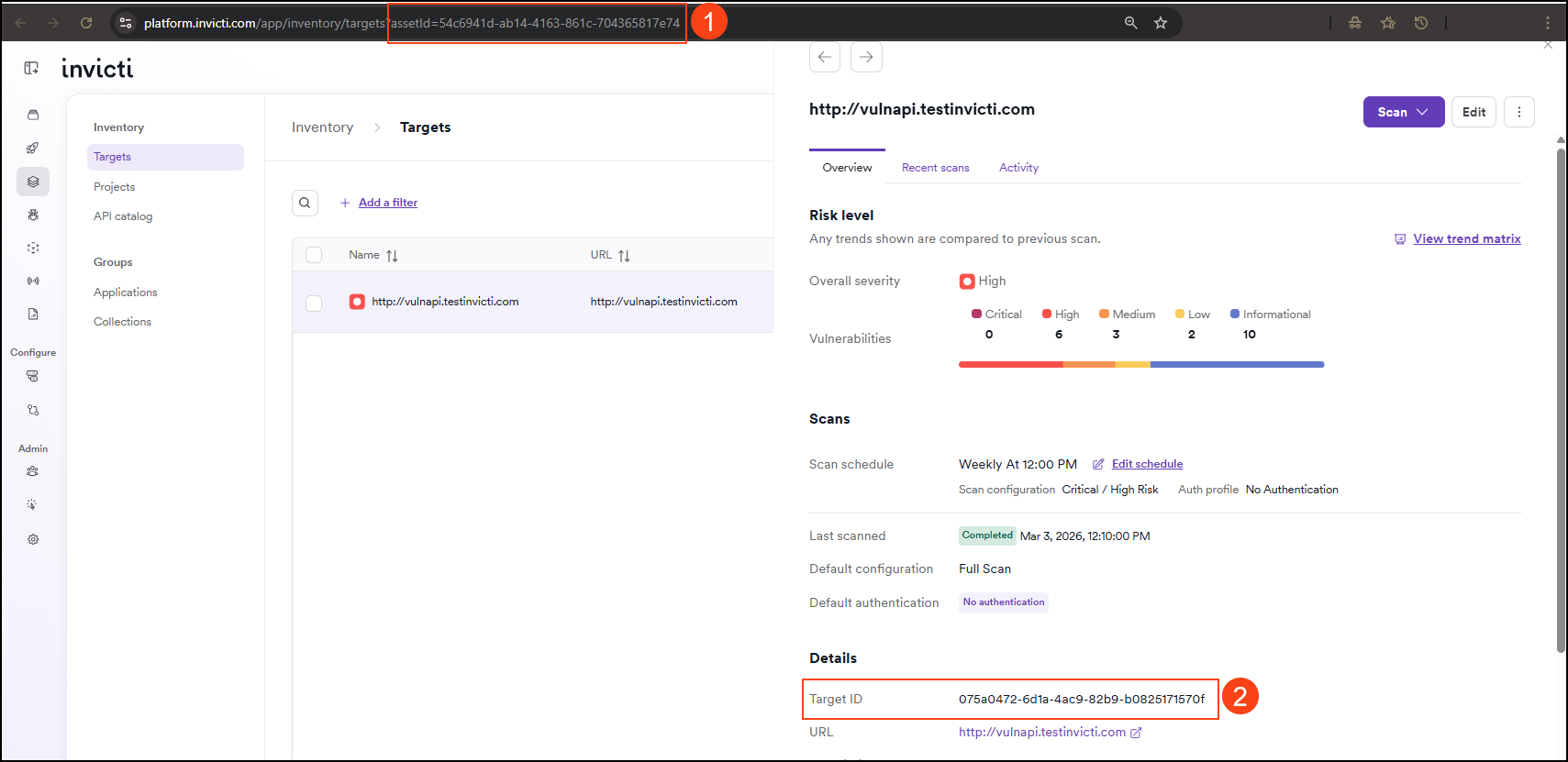Click the target name in the table row
The image size is (1568, 762).
[445, 302]
